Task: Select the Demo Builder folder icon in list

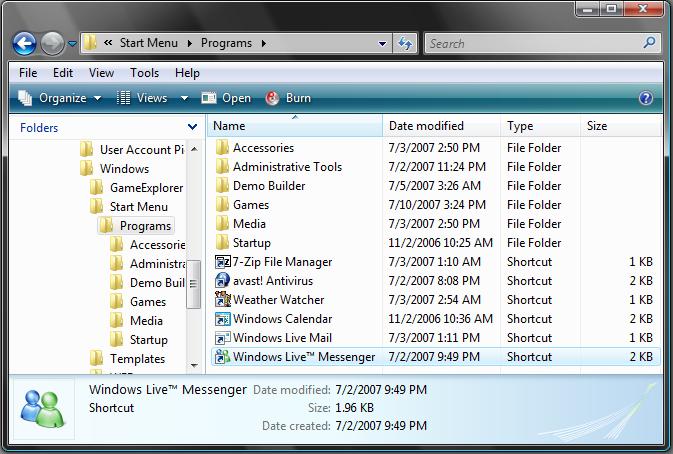Action: [x=222, y=185]
